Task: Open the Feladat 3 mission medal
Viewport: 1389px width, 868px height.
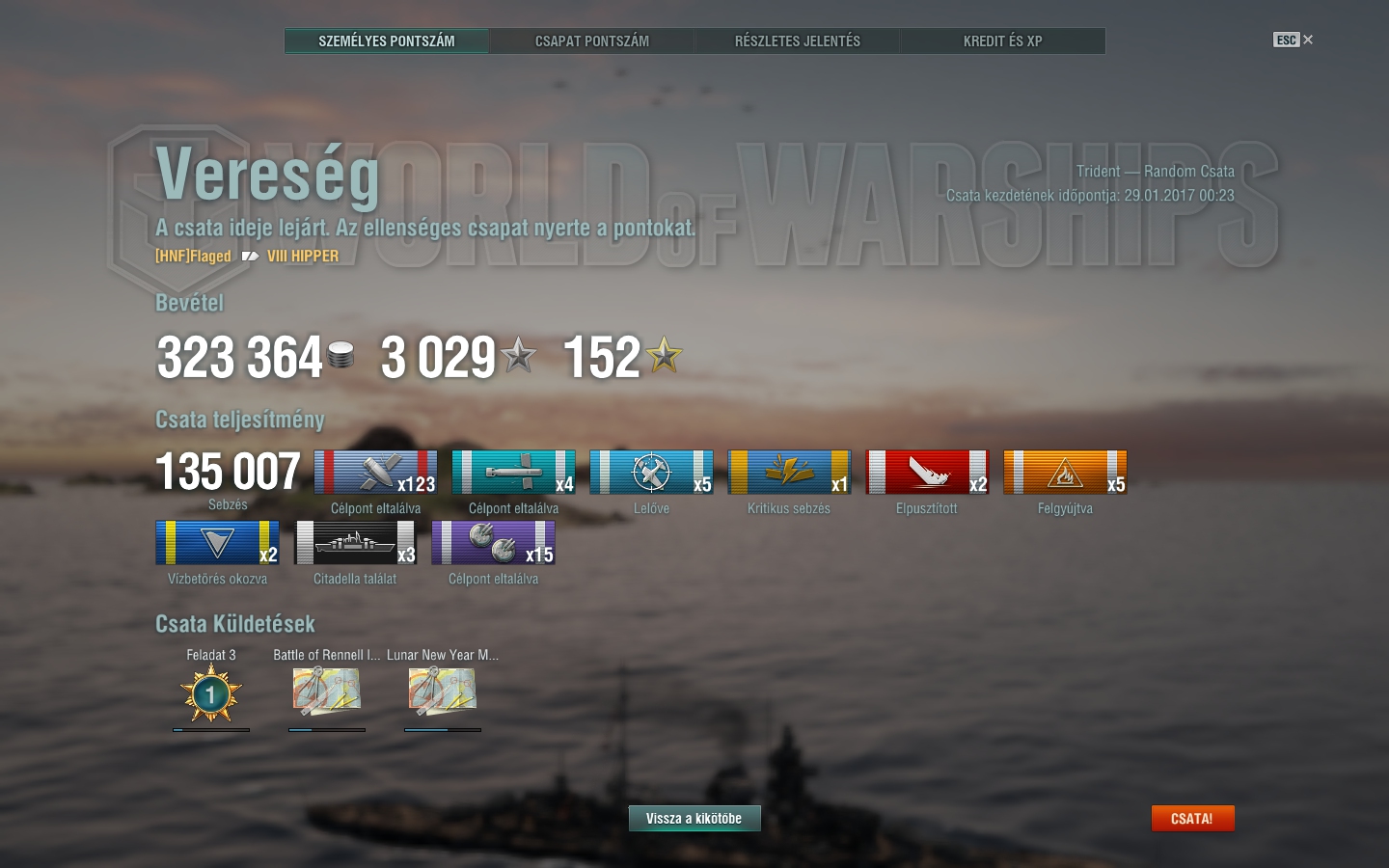Action: click(211, 693)
